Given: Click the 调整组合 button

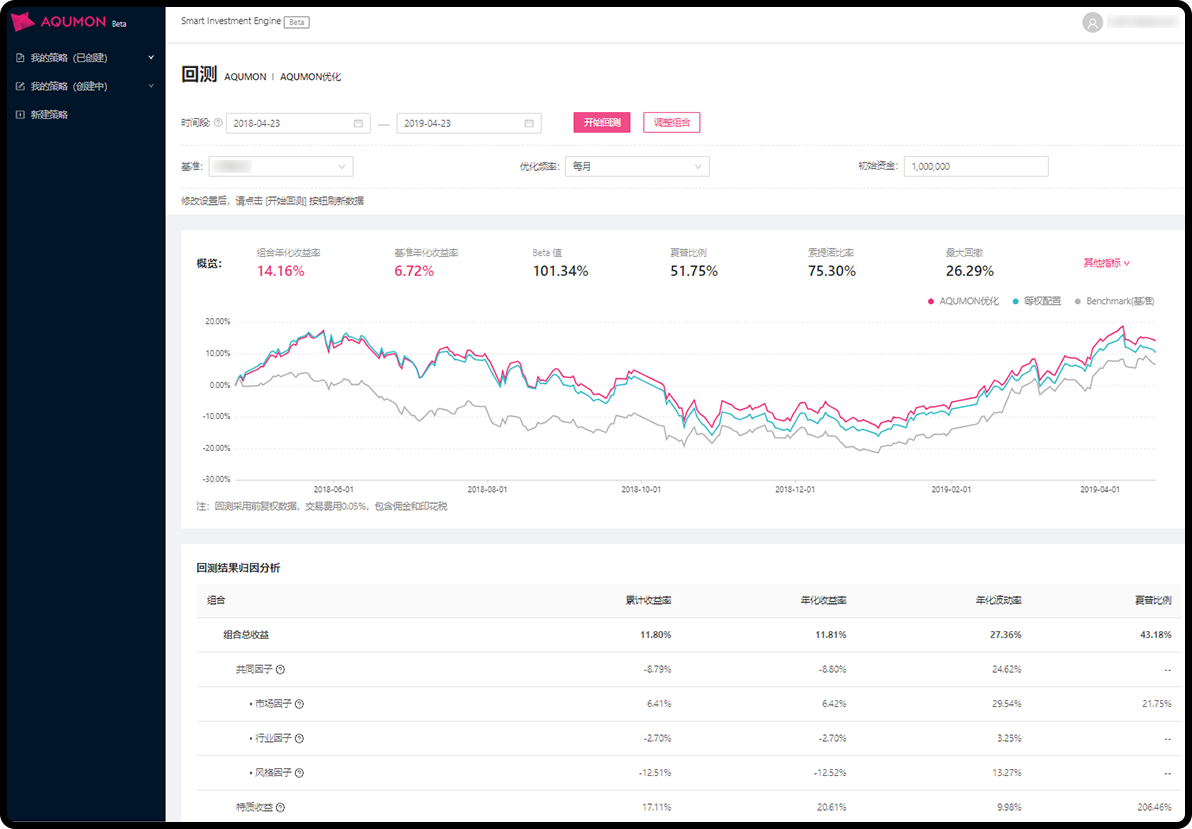Looking at the screenshot, I should [x=671, y=122].
